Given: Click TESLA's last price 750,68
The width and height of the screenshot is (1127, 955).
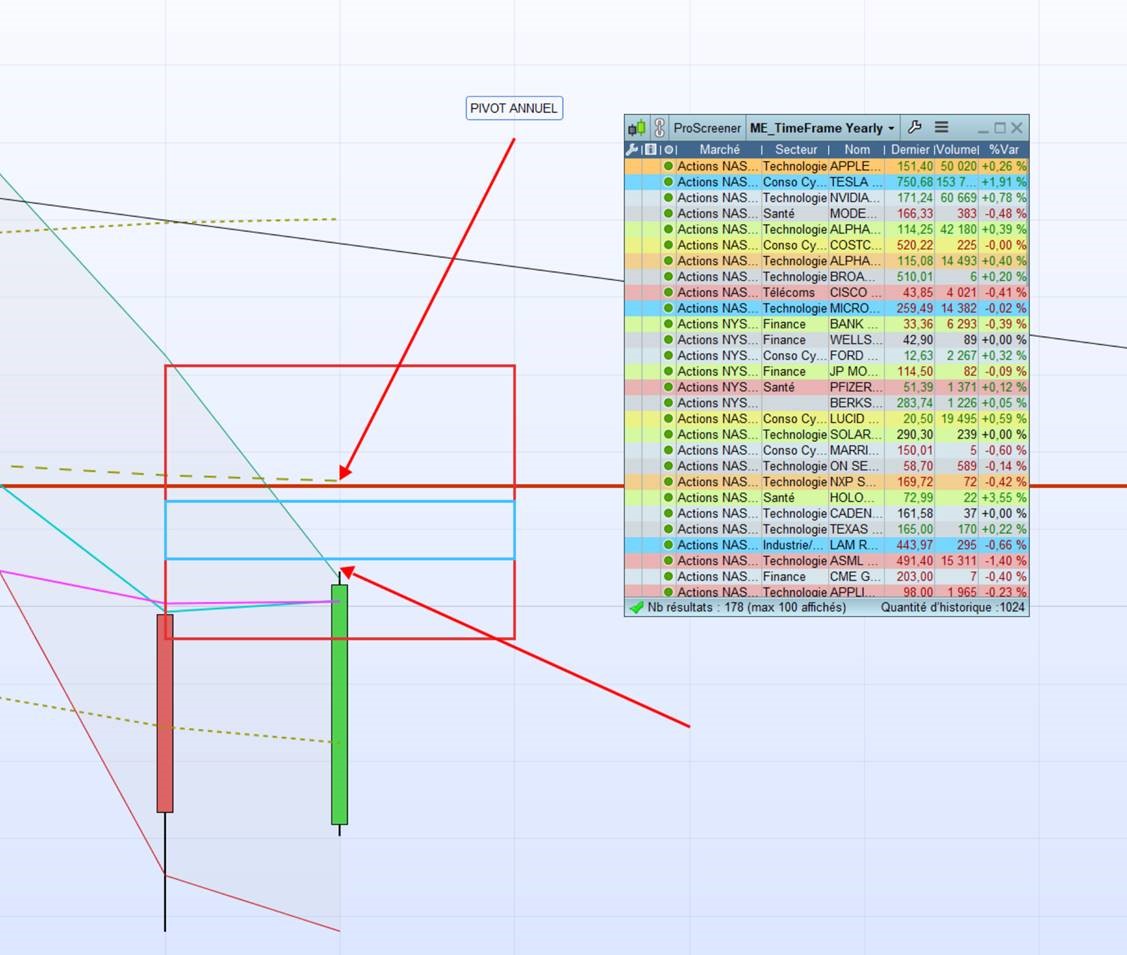Looking at the screenshot, I should click(914, 182).
